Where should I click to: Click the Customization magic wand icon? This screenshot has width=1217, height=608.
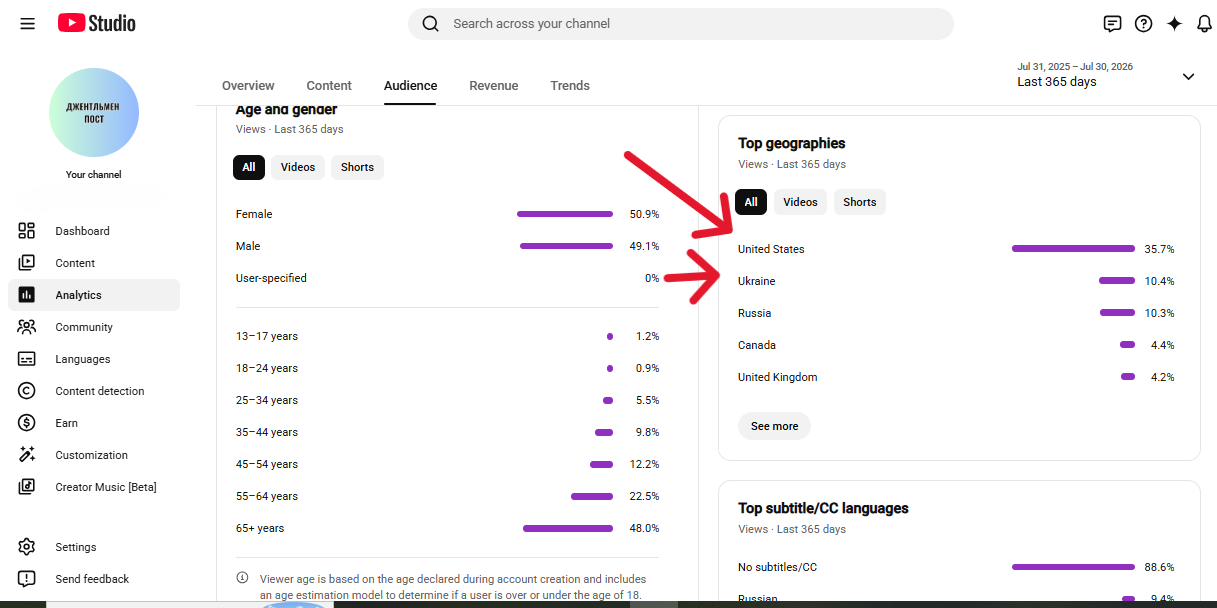click(x=27, y=455)
